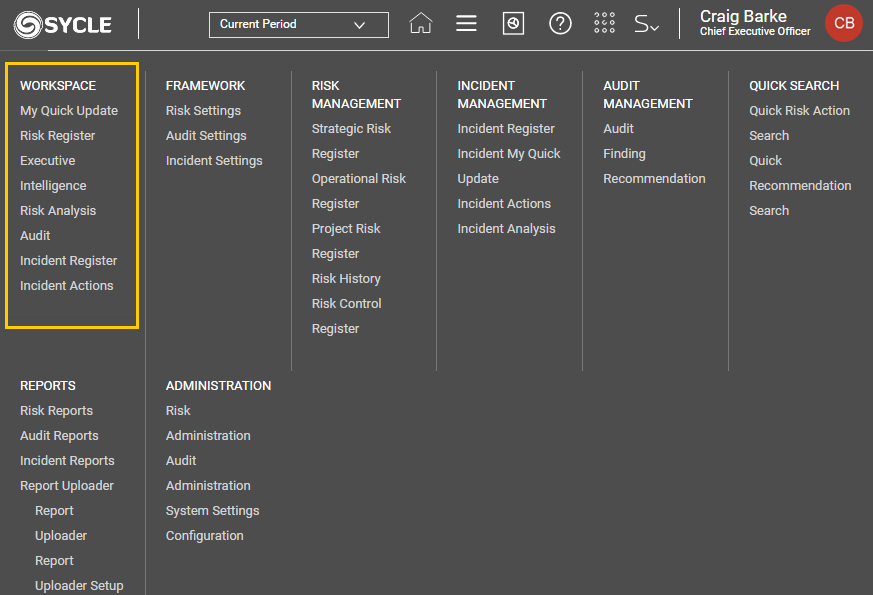The height and width of the screenshot is (595, 873).
Task: Click the Sycle logo
Action: coord(63,24)
